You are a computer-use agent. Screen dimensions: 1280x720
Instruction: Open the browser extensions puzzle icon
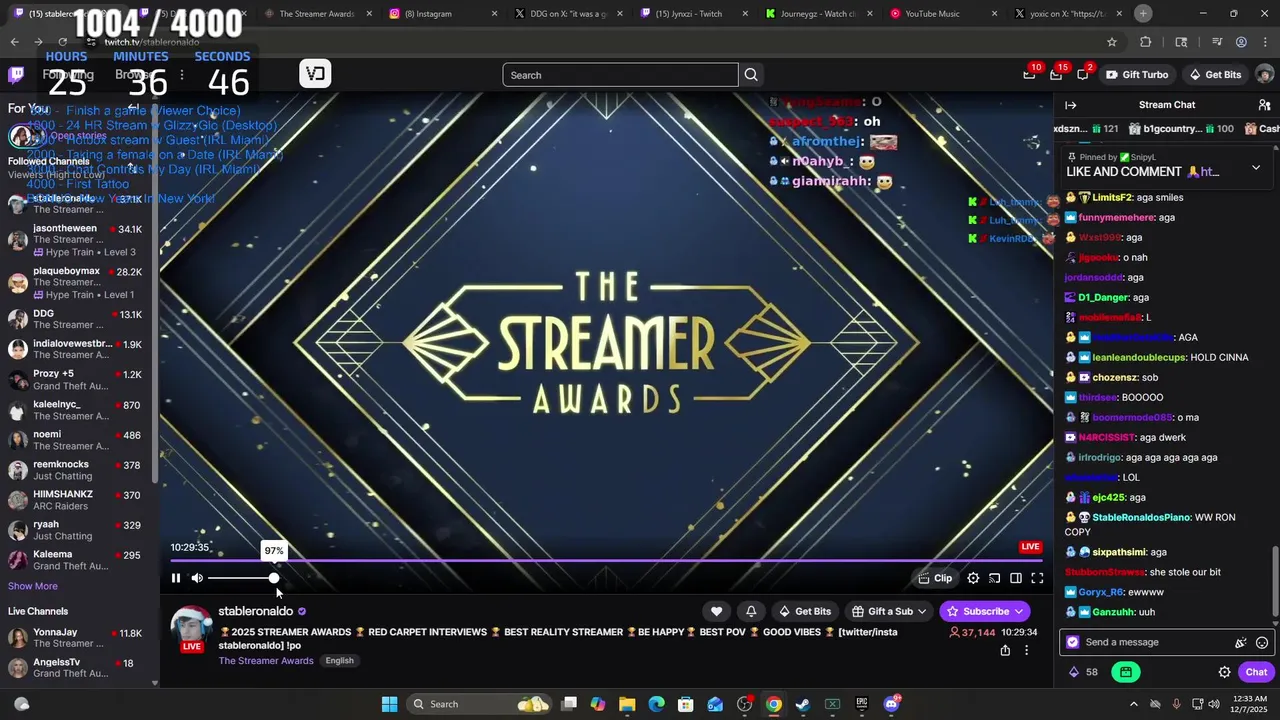tap(1146, 42)
